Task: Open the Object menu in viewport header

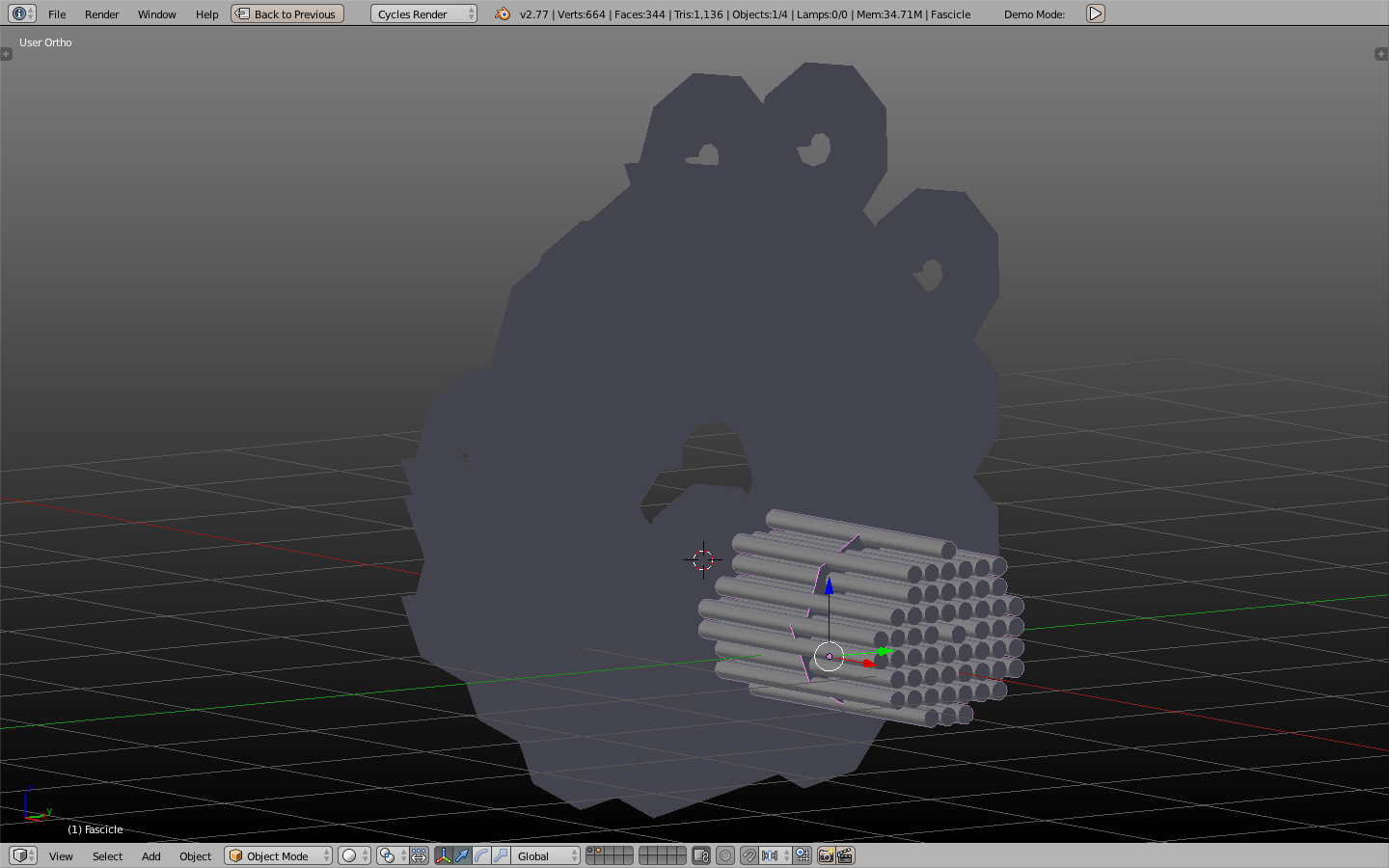Action: [195, 856]
